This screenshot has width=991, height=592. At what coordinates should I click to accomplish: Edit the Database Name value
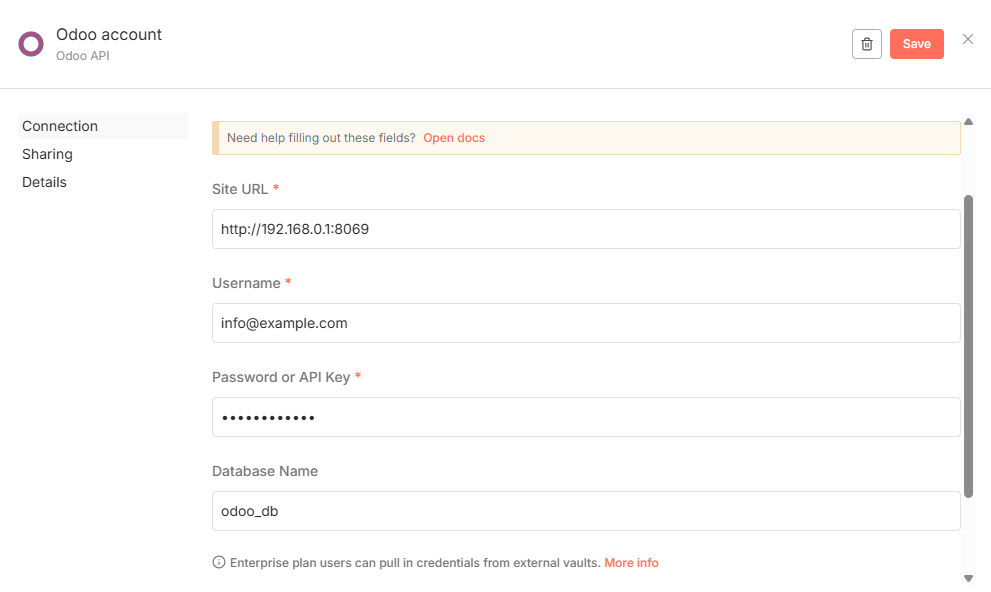(x=585, y=510)
